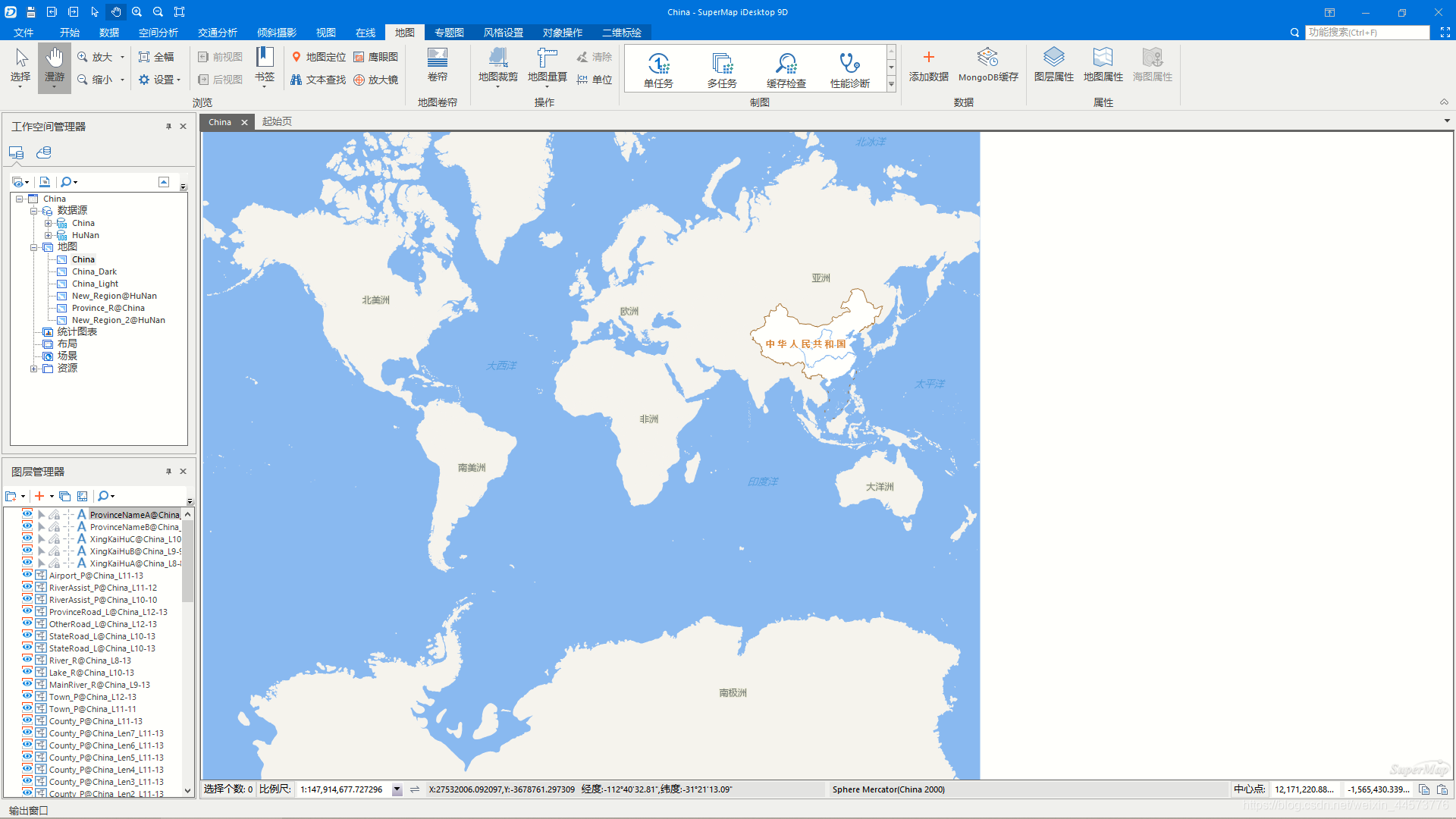Click the 缩小 zoom out tool
This screenshot has height=819, width=1456.
pyautogui.click(x=95, y=80)
